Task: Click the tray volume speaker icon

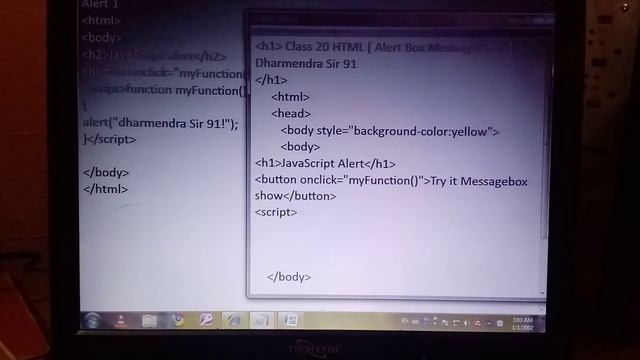Action: coord(467,323)
